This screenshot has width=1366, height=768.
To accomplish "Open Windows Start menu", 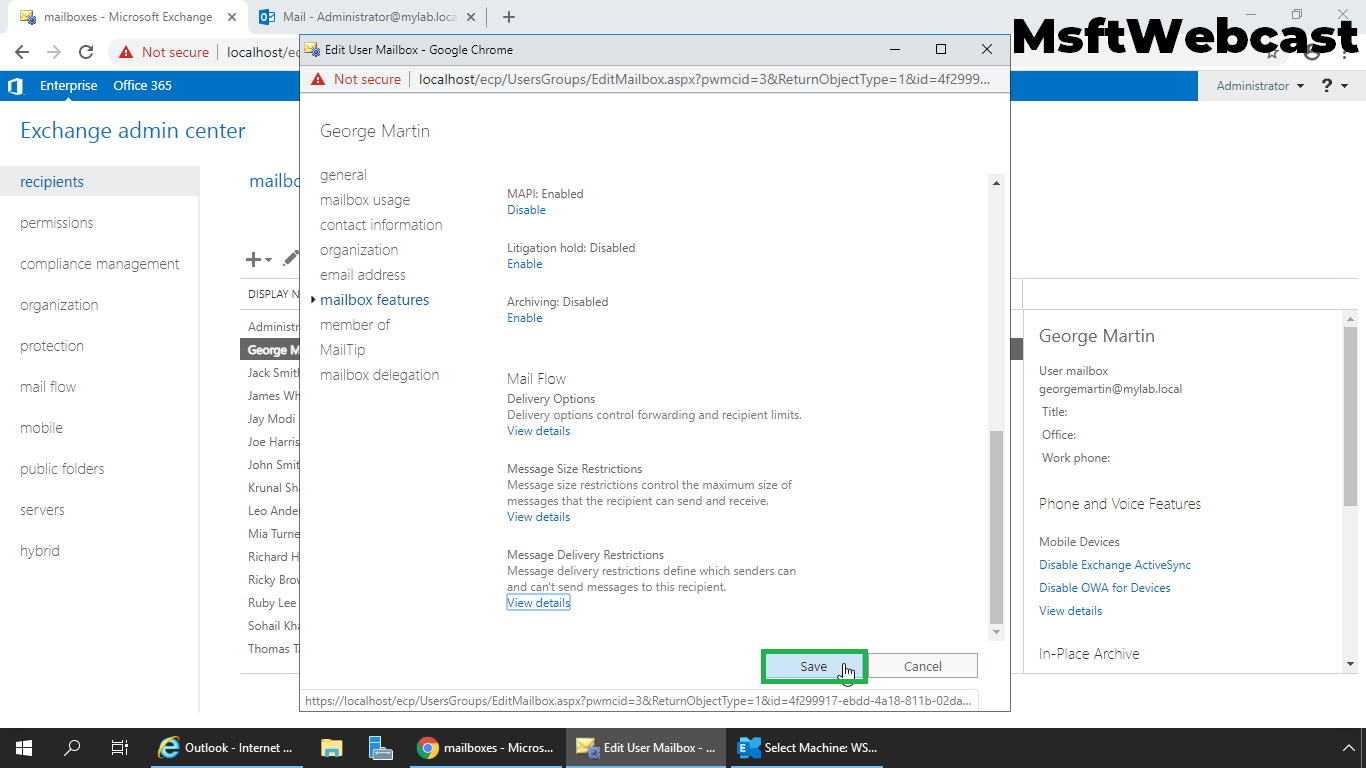I will [x=24, y=747].
